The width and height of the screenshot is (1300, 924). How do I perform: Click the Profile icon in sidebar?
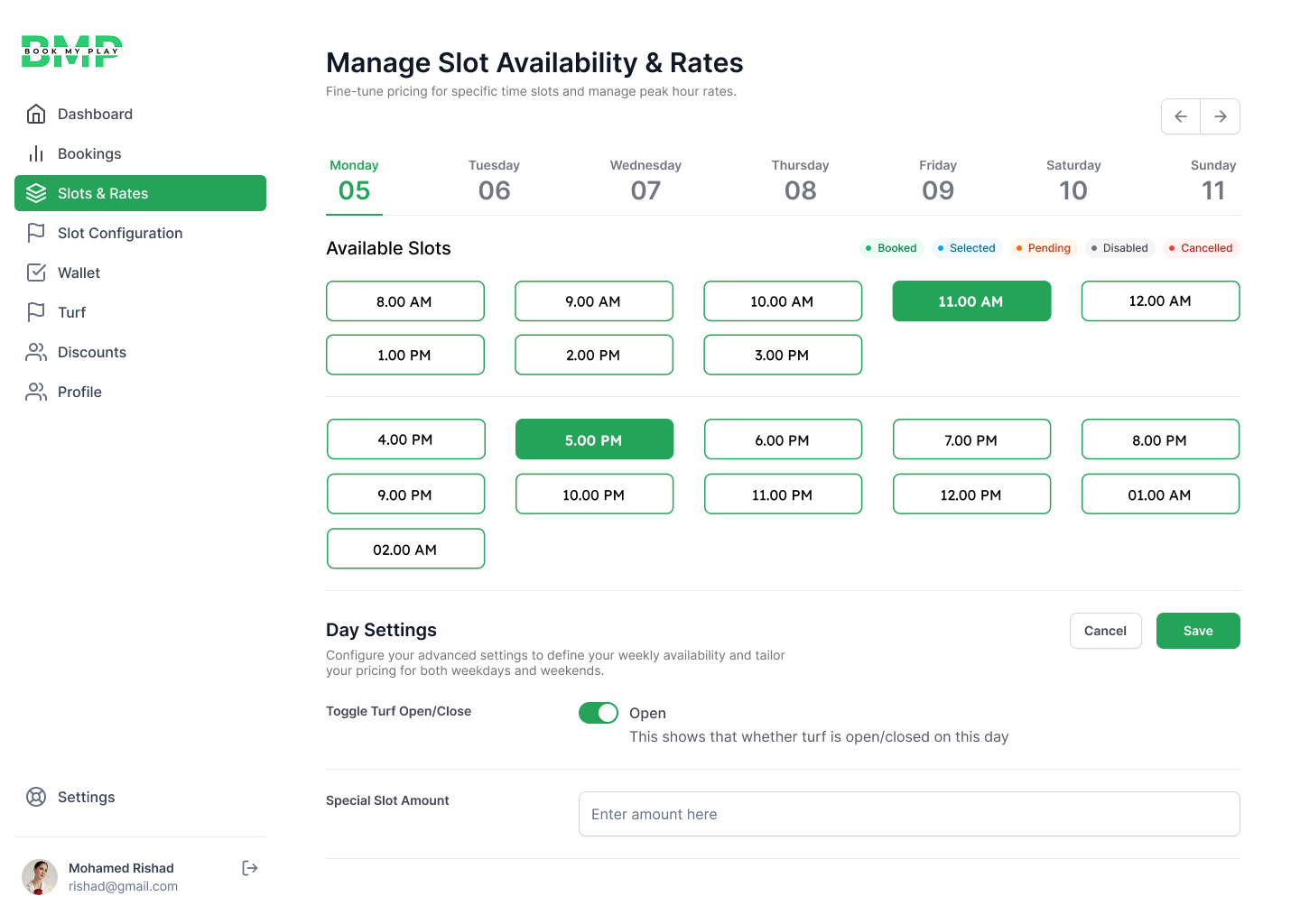tap(36, 392)
